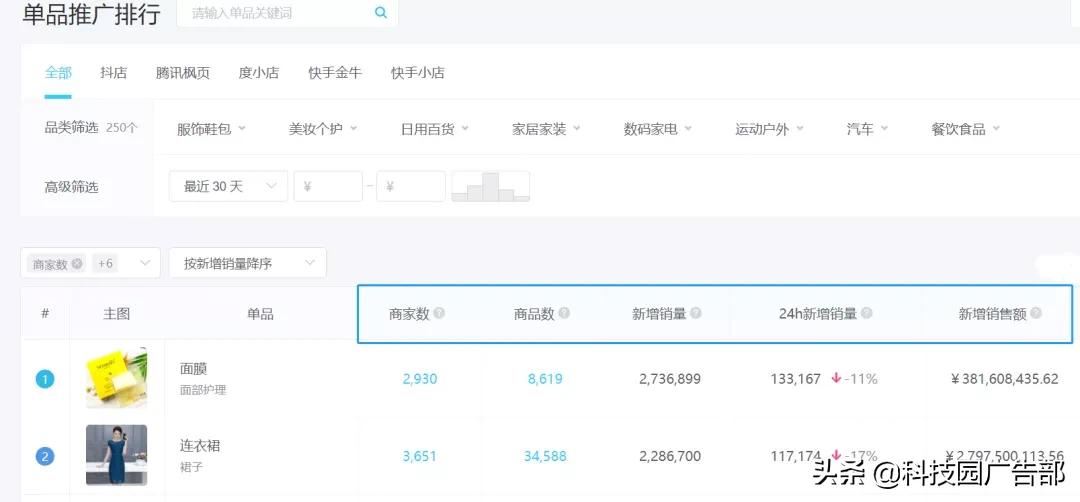The image size is (1080, 502).
Task: Open the 按新增销量降序 sort dropdown
Action: (x=247, y=263)
